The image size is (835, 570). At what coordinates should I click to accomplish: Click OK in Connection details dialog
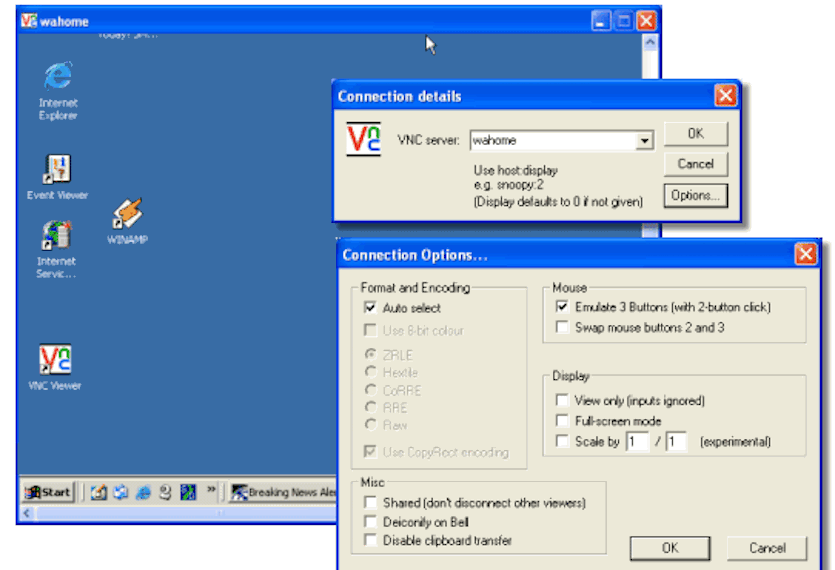[695, 133]
